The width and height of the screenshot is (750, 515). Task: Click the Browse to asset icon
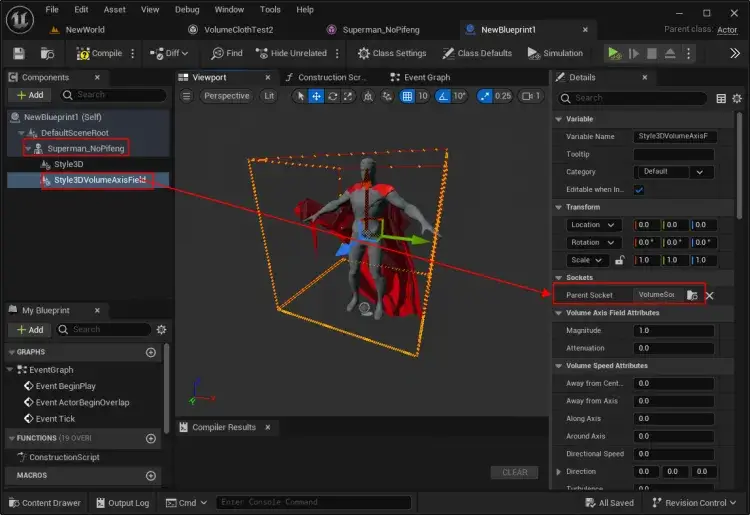click(x=48, y=53)
